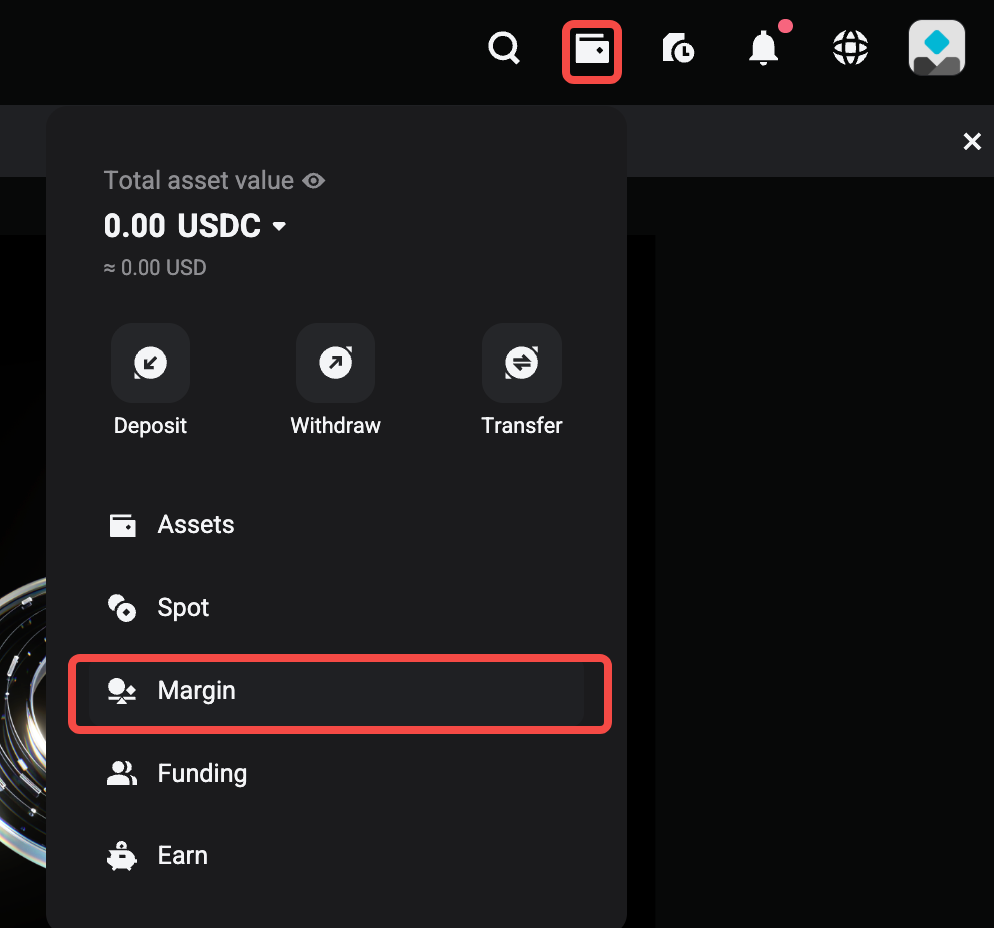
Task: Click the Funding people icon
Action: (x=122, y=773)
